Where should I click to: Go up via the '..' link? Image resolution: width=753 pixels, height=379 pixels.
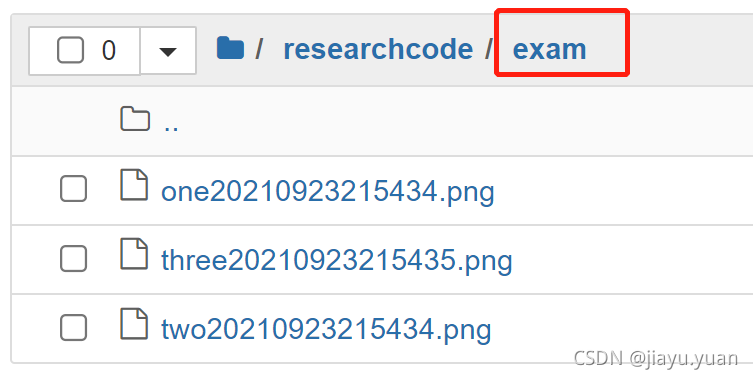pos(171,125)
